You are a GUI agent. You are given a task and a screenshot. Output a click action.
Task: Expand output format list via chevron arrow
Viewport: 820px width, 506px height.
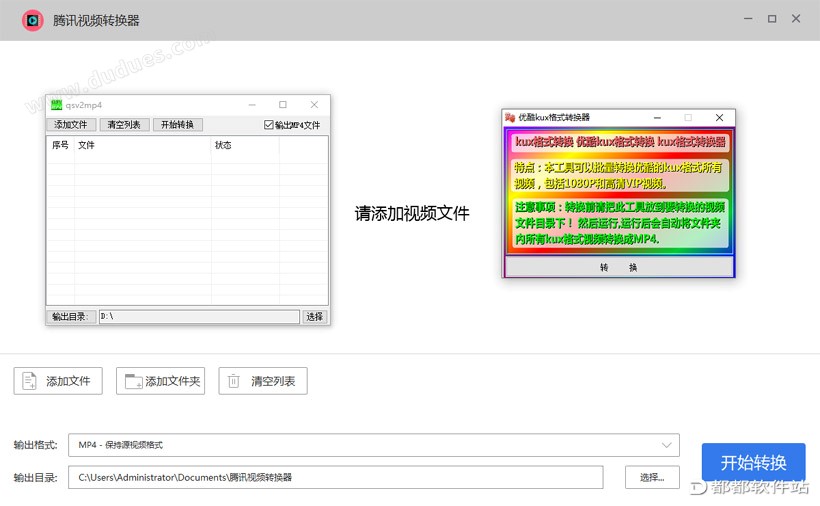tap(666, 445)
